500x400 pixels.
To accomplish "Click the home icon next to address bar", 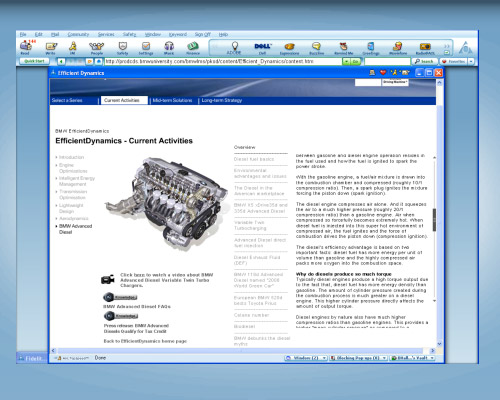I will [x=99, y=61].
